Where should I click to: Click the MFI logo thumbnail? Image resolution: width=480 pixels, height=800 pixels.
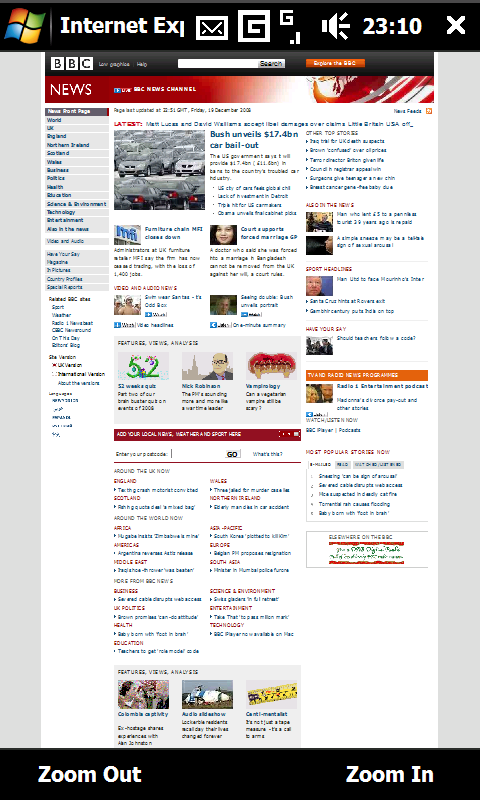127,235
